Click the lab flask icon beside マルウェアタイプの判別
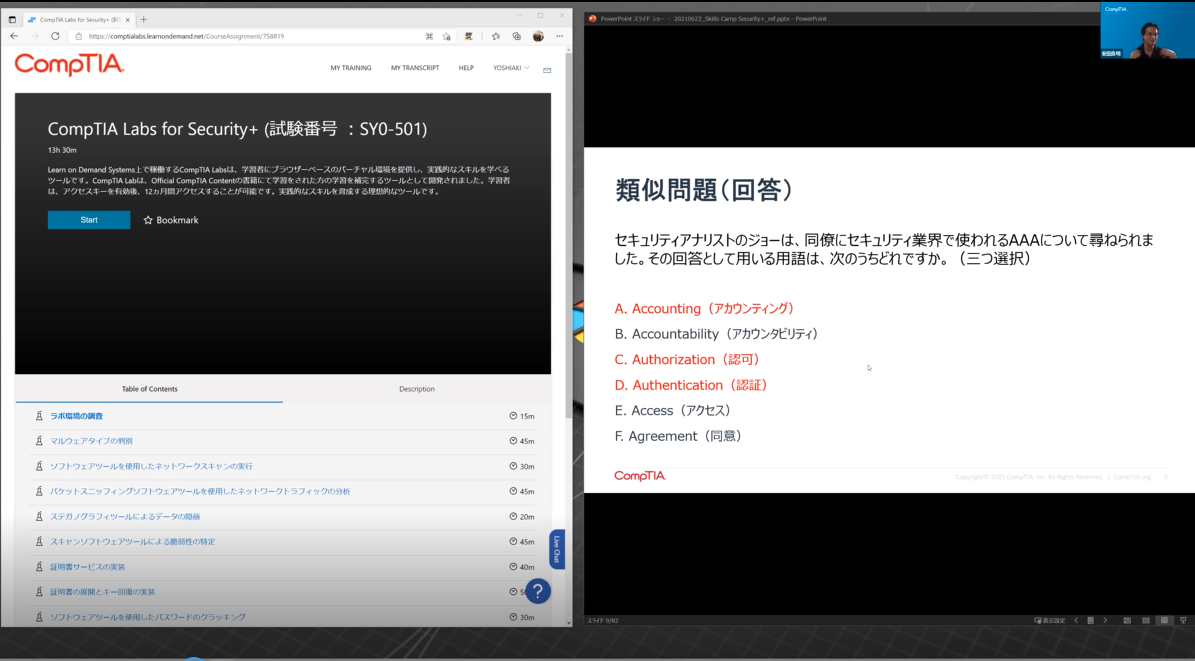This screenshot has width=1195, height=661. 39,441
